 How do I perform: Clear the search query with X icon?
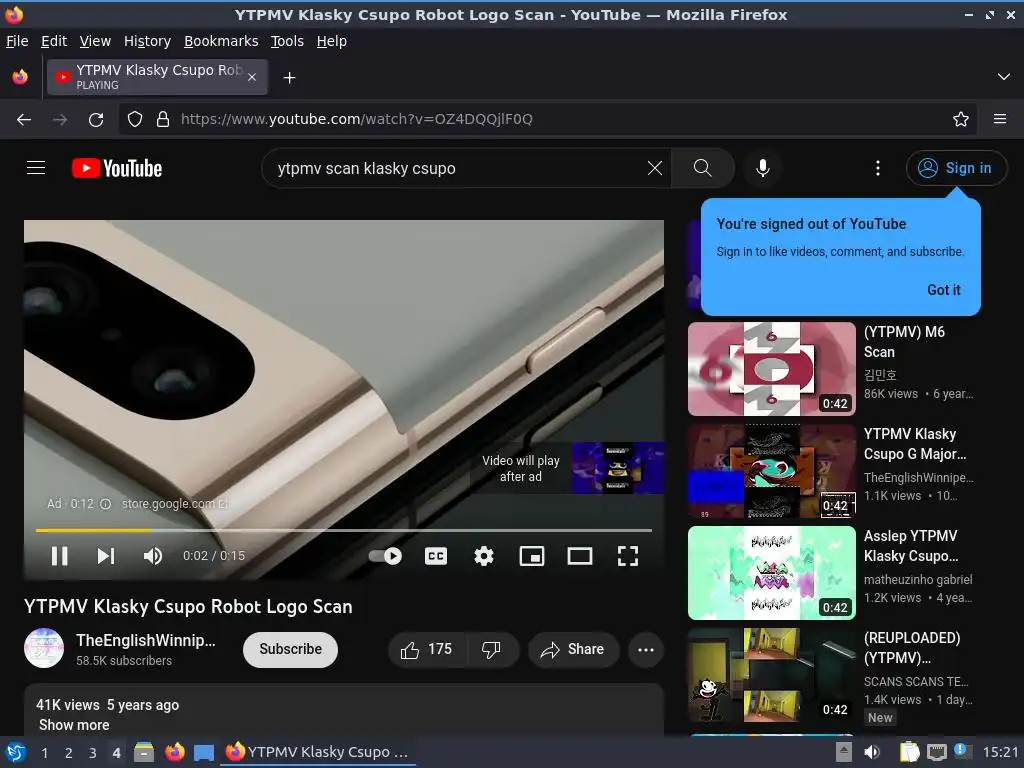pos(654,168)
